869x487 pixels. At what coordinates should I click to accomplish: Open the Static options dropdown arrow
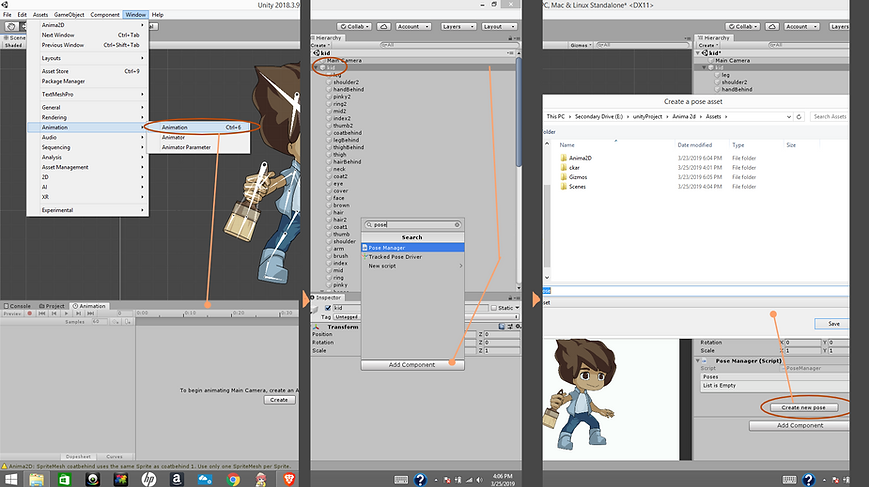click(517, 307)
